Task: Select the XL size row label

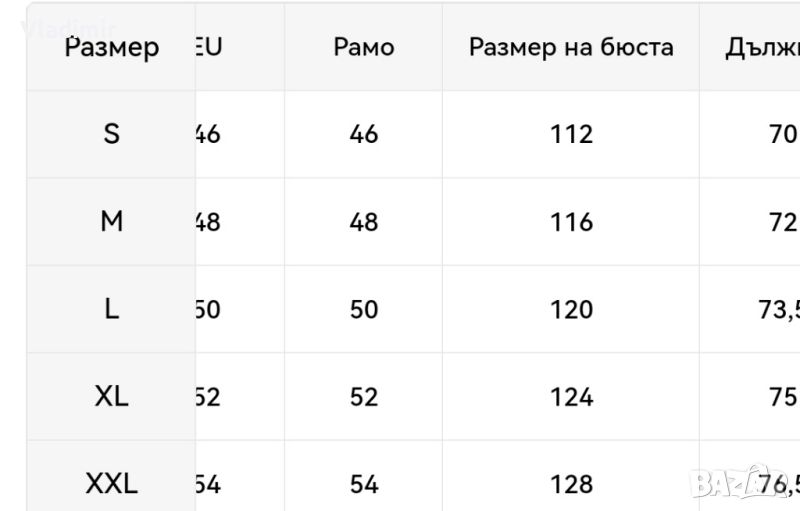Action: (x=111, y=397)
